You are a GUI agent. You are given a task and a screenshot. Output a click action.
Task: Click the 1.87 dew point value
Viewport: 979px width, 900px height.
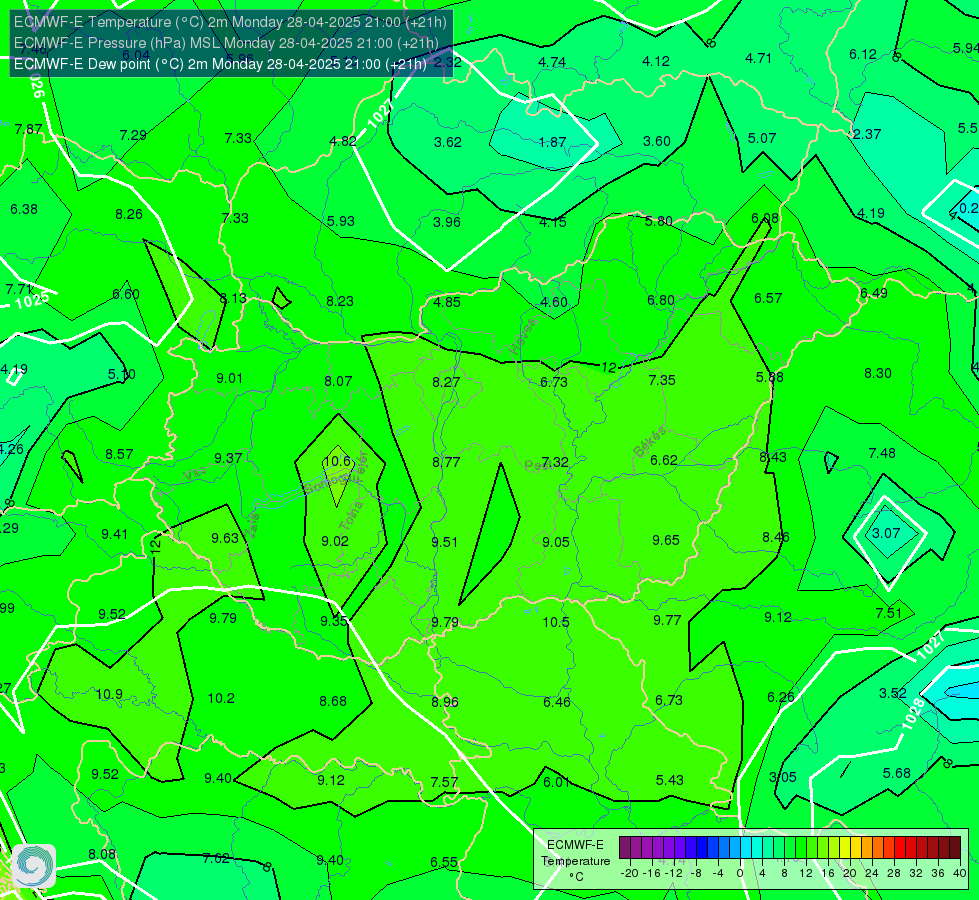552,142
